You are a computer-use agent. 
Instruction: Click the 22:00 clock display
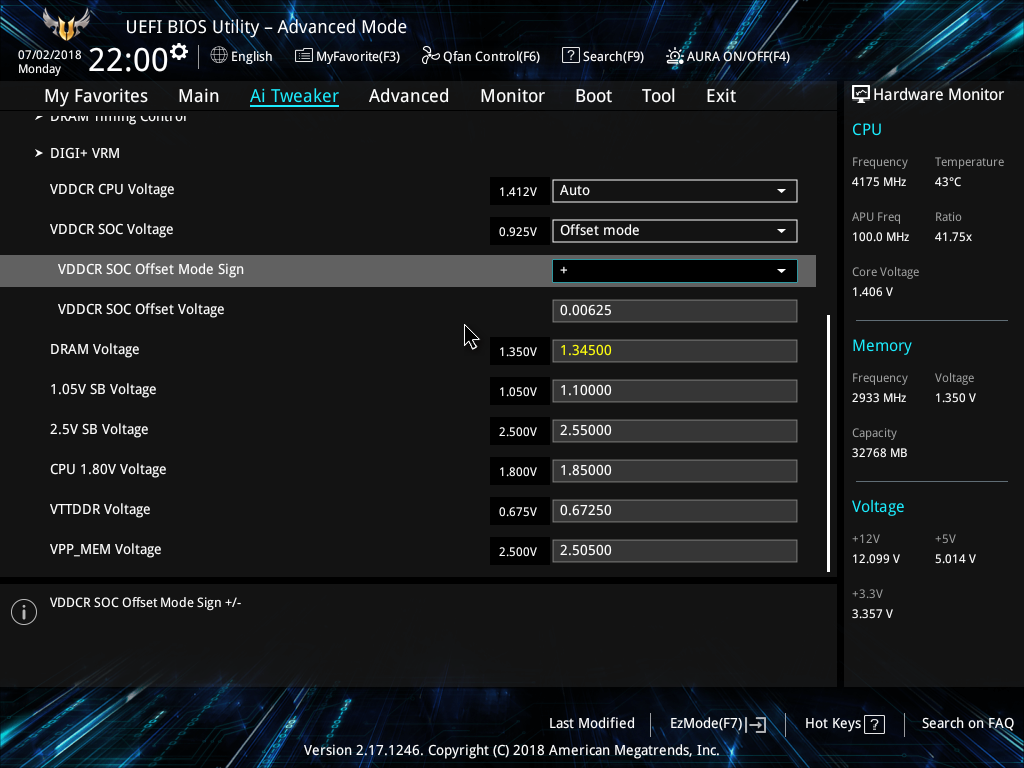coord(129,60)
